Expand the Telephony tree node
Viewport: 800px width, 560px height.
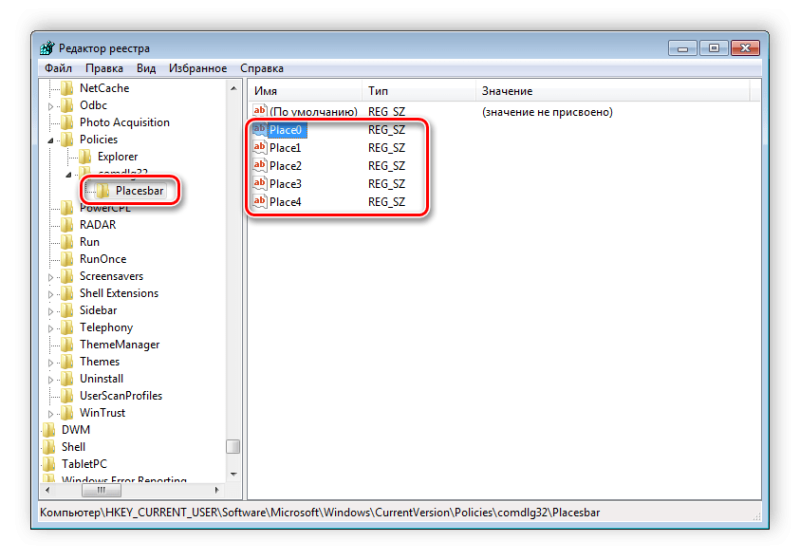[x=51, y=328]
